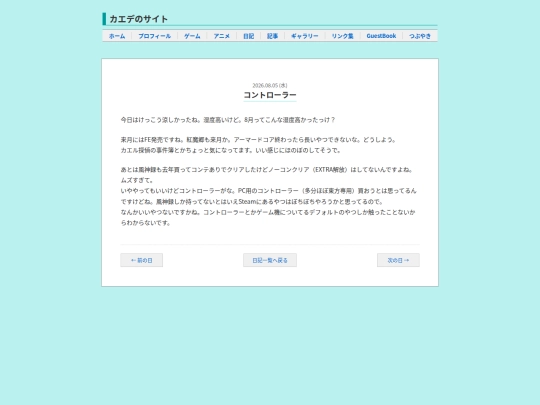
Task: Open the ギャラリー page
Action: [305, 36]
